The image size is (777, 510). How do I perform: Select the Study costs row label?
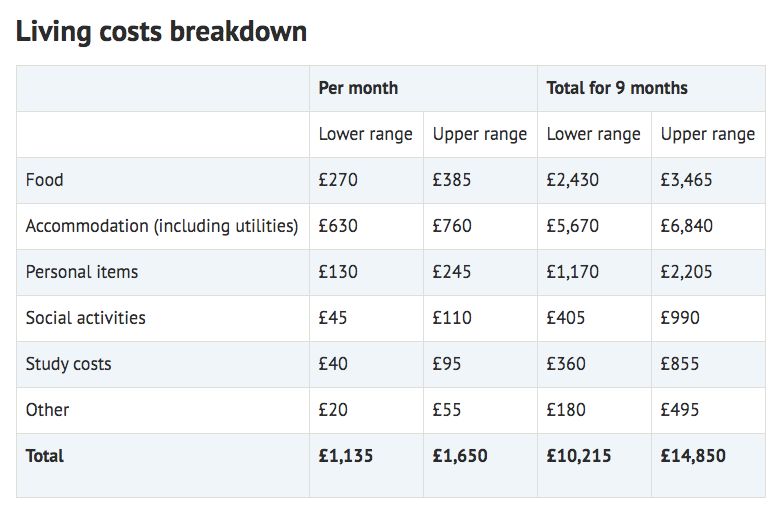pyautogui.click(x=68, y=364)
